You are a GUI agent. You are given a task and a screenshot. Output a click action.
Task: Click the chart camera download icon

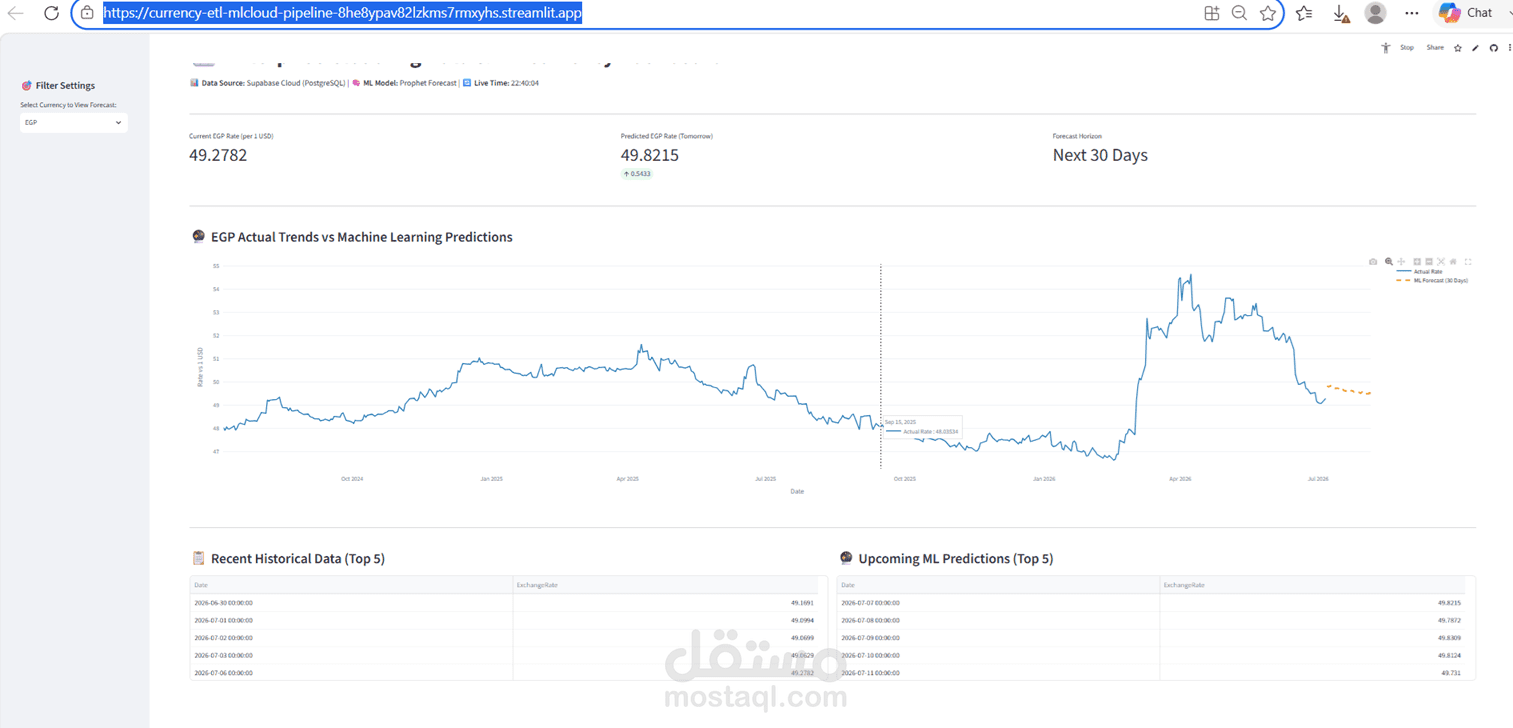[x=1373, y=262]
